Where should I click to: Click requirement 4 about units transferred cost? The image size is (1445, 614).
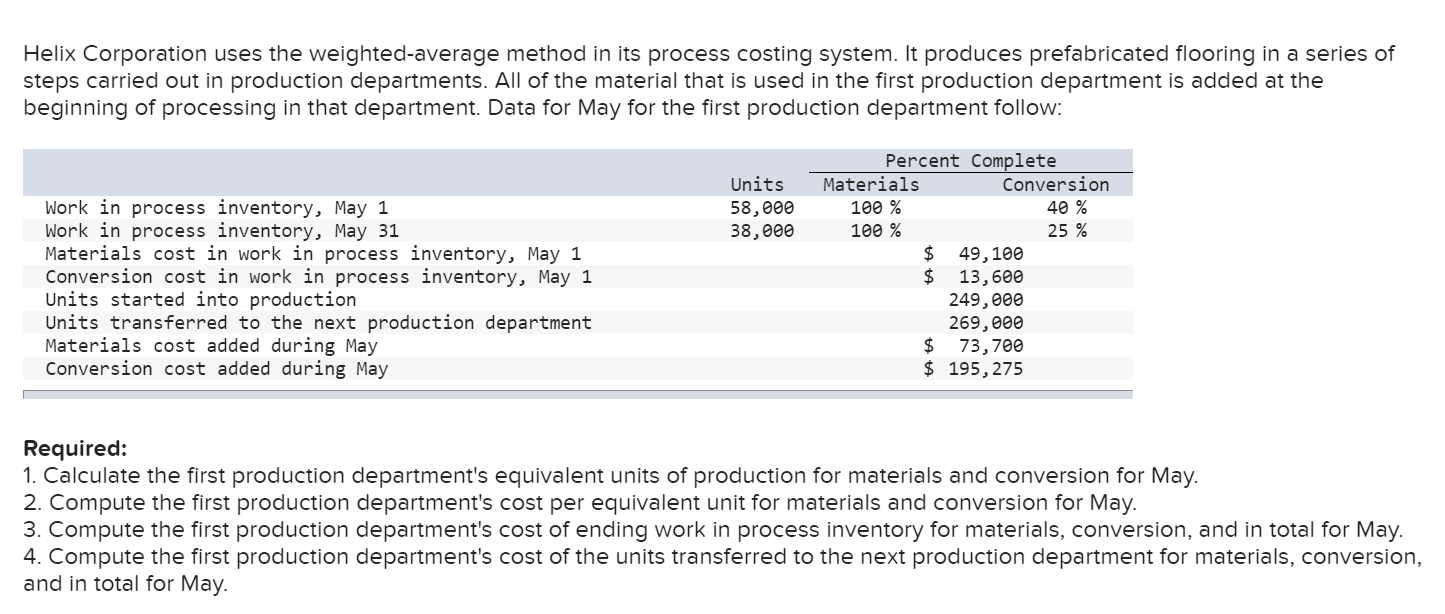[722, 570]
